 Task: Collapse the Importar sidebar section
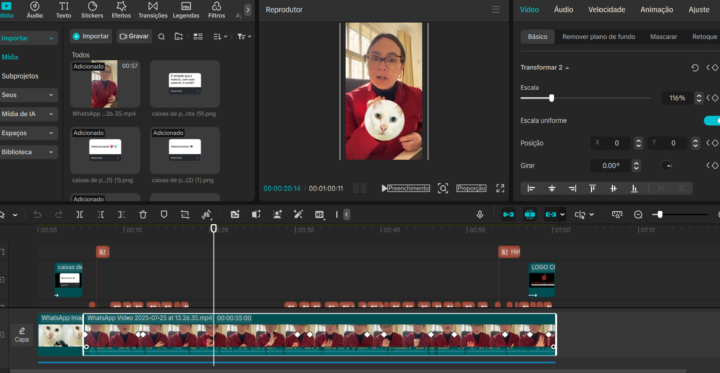(x=51, y=39)
